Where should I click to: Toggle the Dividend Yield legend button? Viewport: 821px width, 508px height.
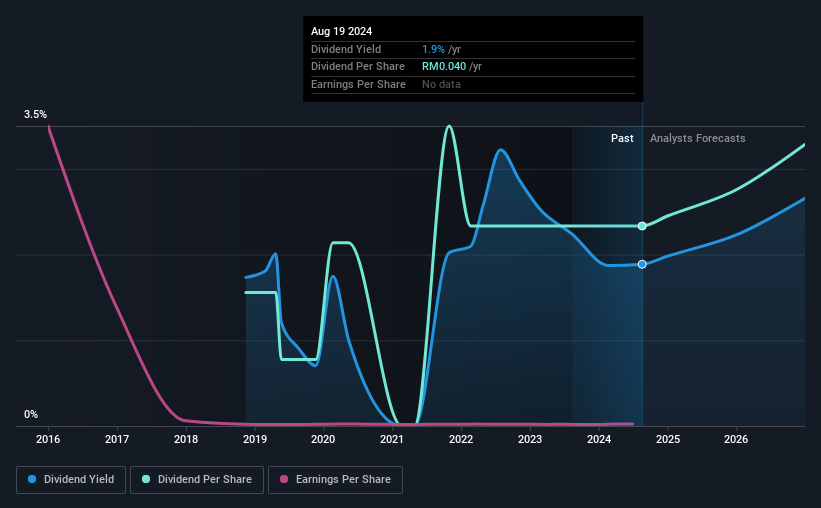coord(71,480)
